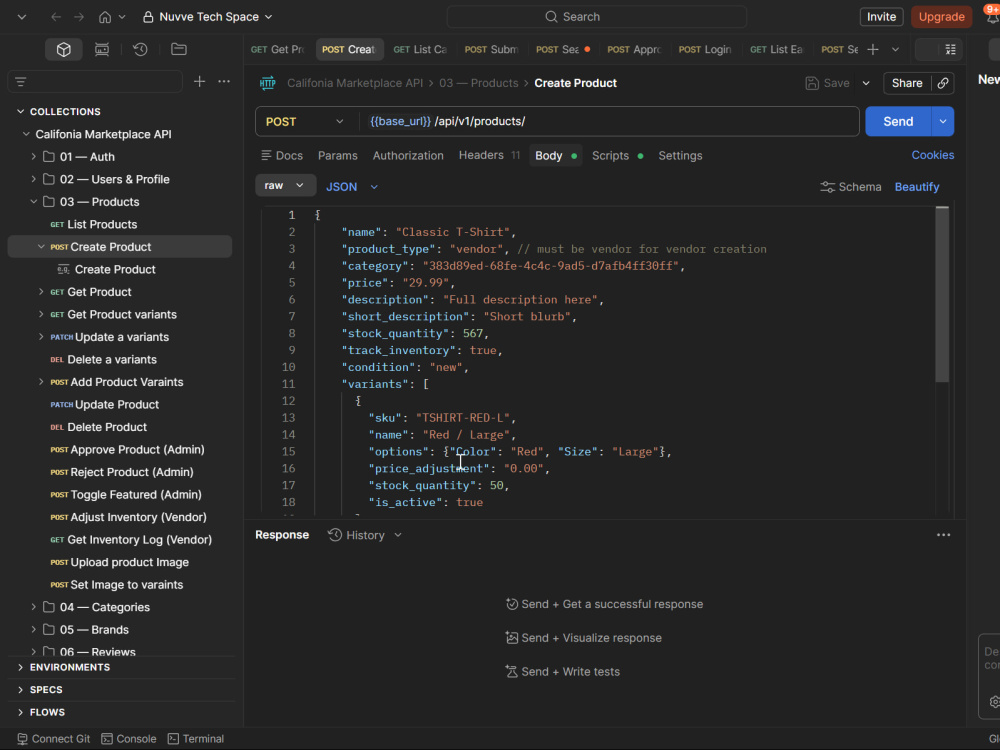Click the body editor vertical scrollbar
Viewport: 1000px width, 750px height.
(x=941, y=295)
